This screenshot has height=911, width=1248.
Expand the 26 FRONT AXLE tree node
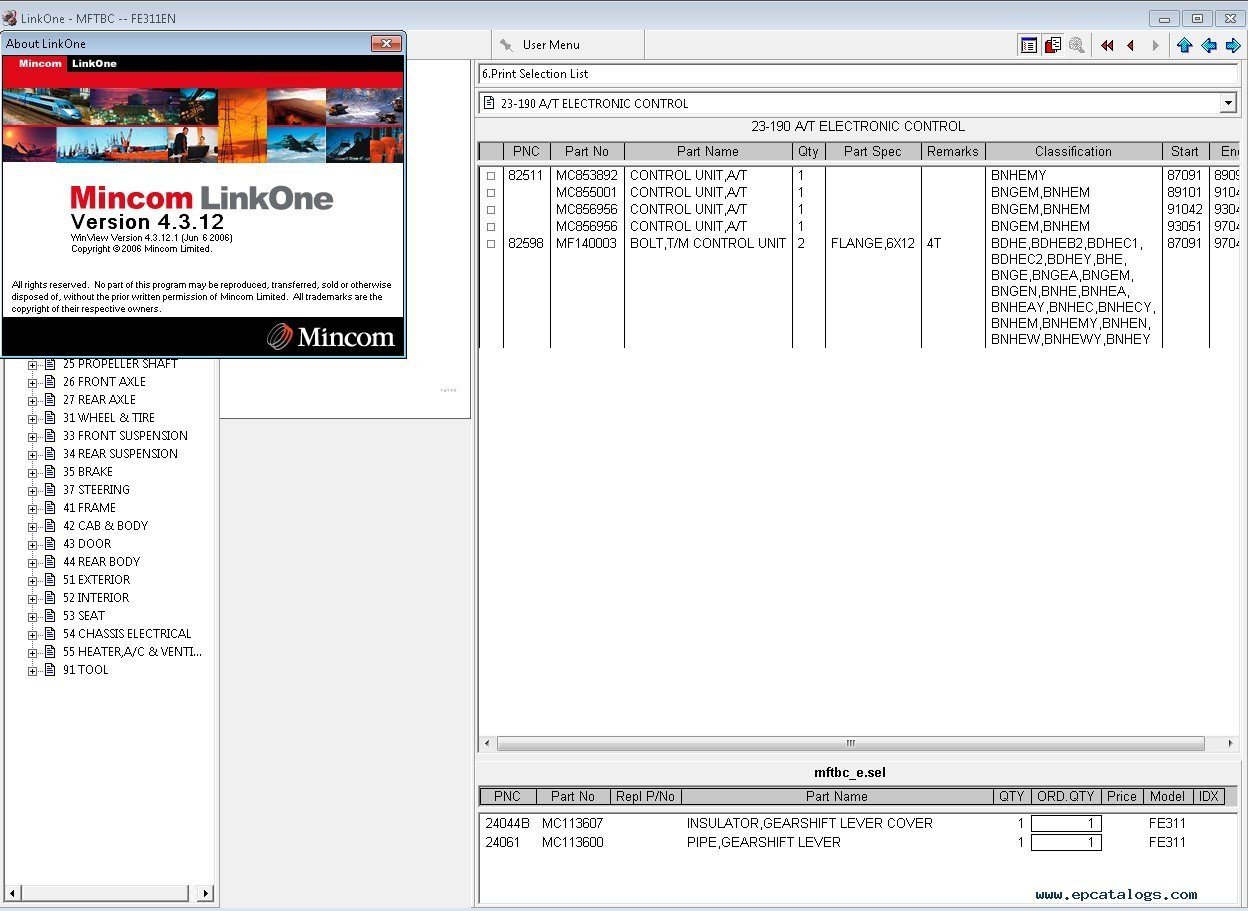tap(32, 382)
